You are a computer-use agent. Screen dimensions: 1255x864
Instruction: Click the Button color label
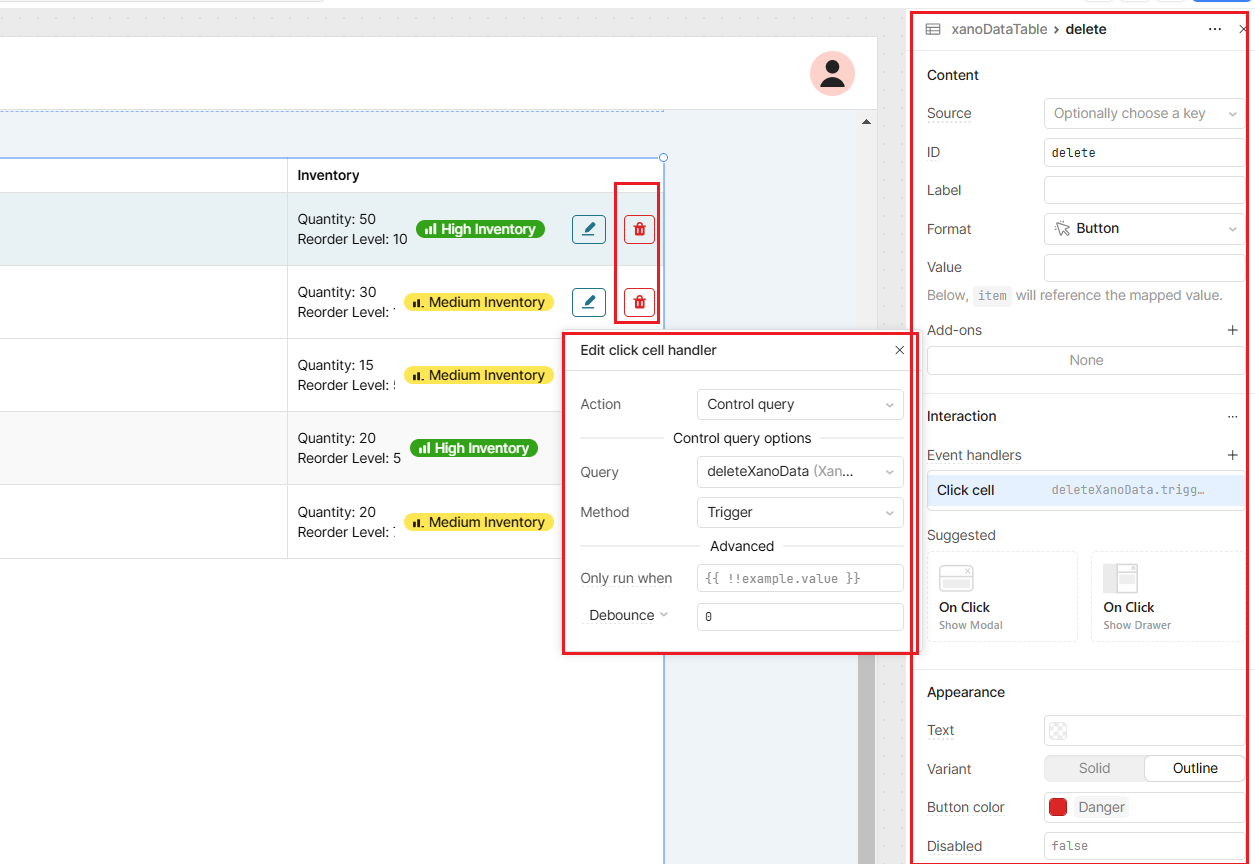pos(966,807)
